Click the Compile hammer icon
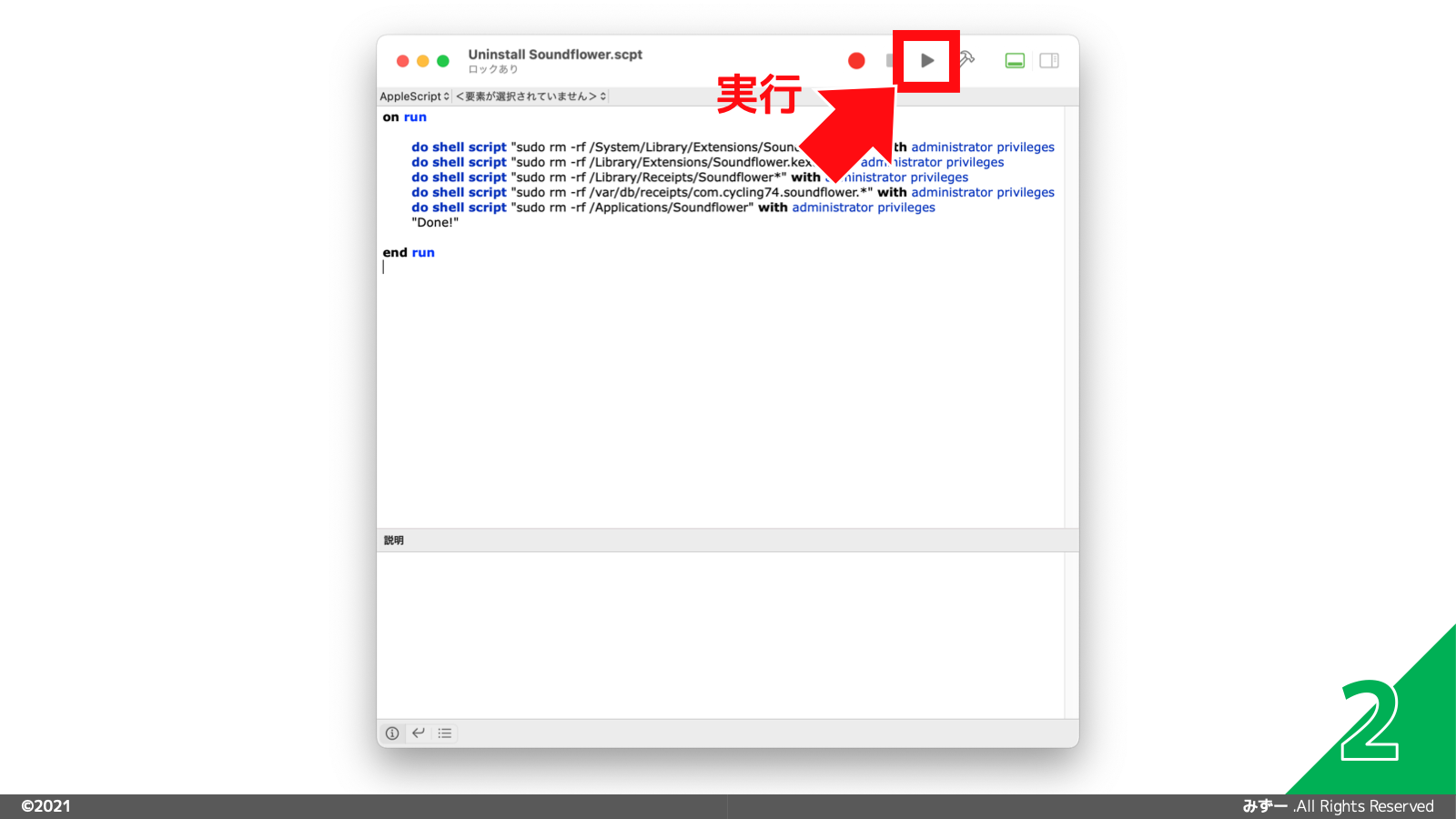1456x819 pixels. [x=967, y=59]
